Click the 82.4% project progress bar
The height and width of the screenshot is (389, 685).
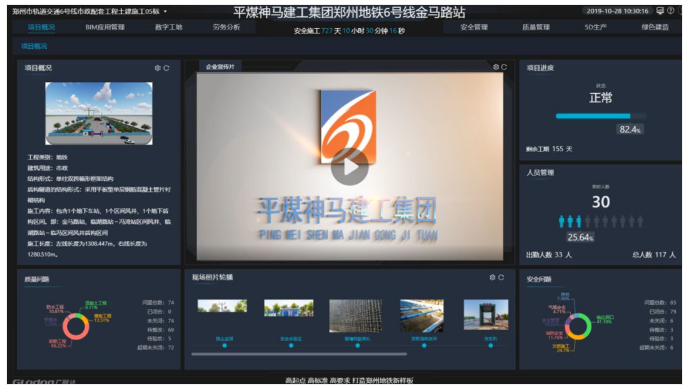[601, 116]
